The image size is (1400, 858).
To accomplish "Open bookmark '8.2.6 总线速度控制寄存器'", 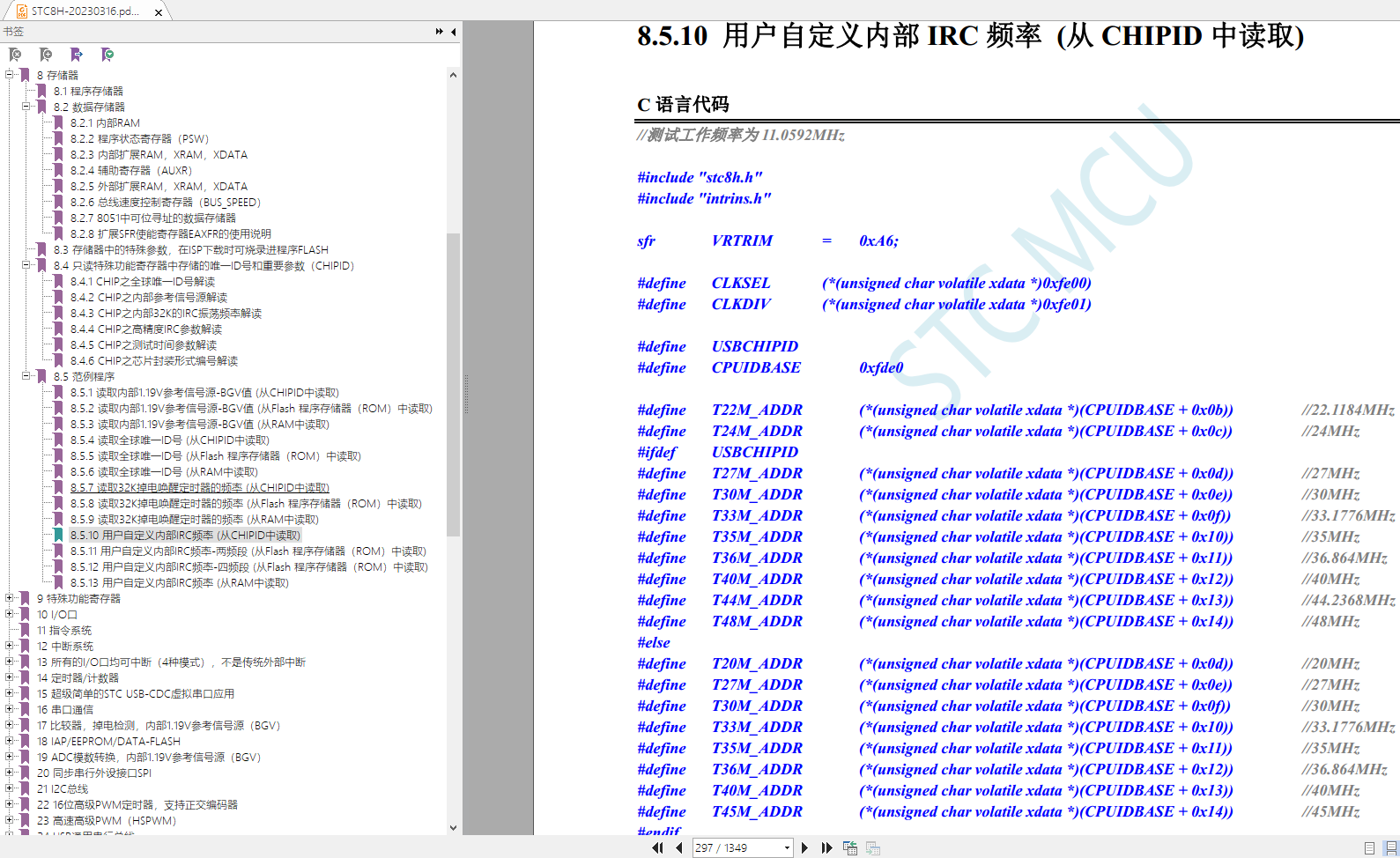I will coord(166,202).
